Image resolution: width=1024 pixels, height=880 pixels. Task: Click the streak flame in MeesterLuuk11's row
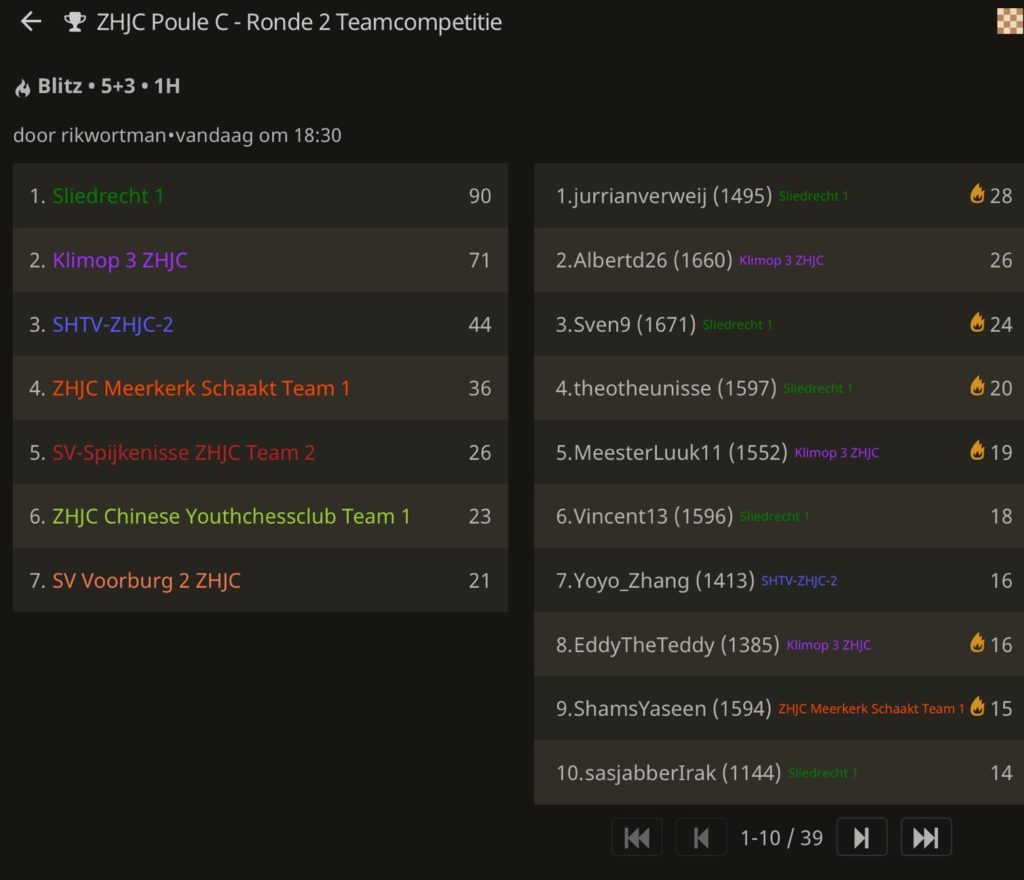977,450
